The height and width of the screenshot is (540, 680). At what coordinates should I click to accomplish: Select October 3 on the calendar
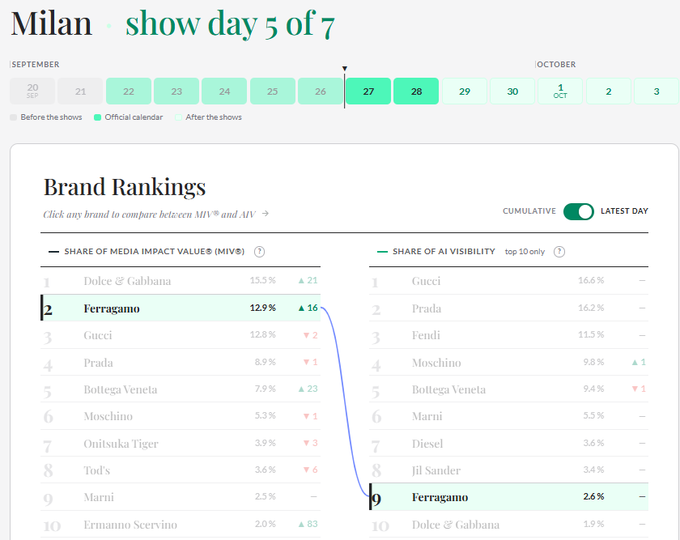click(657, 91)
